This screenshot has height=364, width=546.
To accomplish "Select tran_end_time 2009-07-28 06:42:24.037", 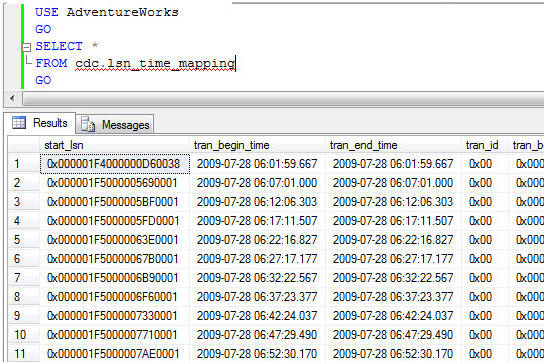I will [393, 316].
